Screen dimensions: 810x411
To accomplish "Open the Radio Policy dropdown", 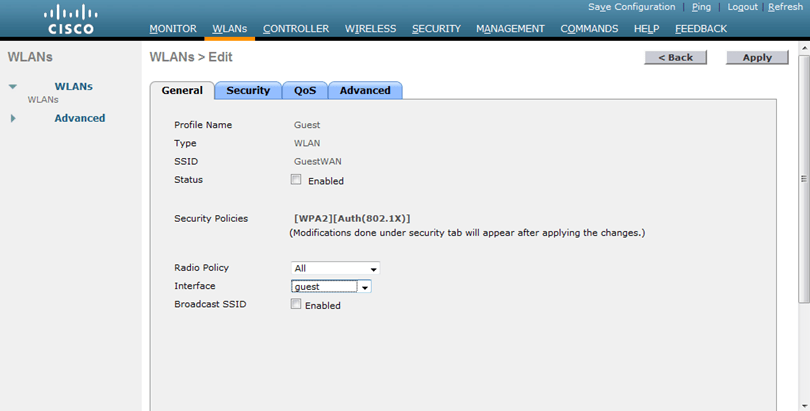I will pyautogui.click(x=335, y=268).
